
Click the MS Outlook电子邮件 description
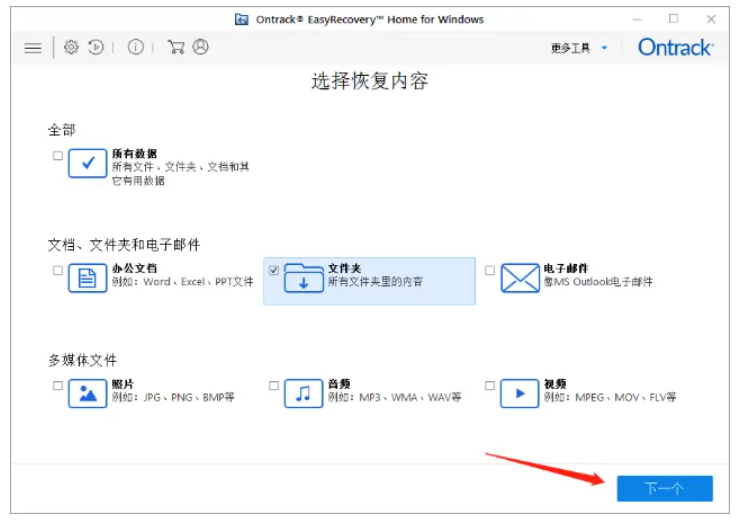(x=599, y=282)
